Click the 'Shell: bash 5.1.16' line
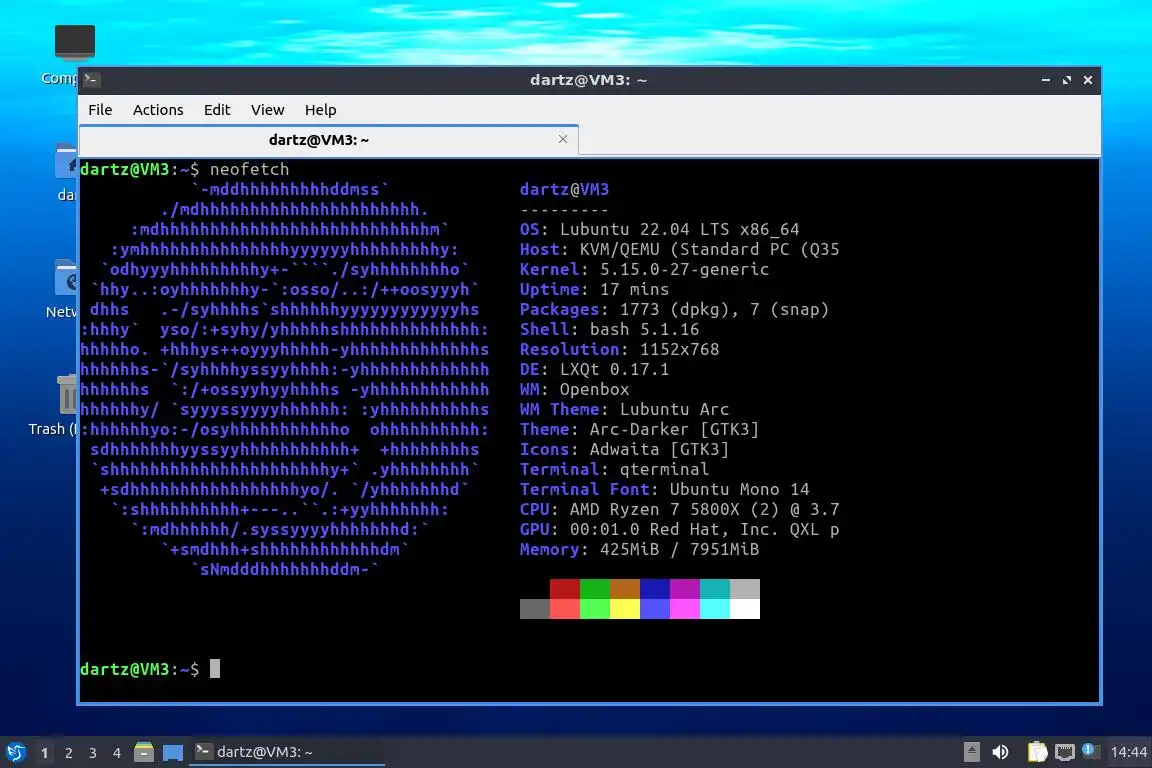 click(x=609, y=329)
